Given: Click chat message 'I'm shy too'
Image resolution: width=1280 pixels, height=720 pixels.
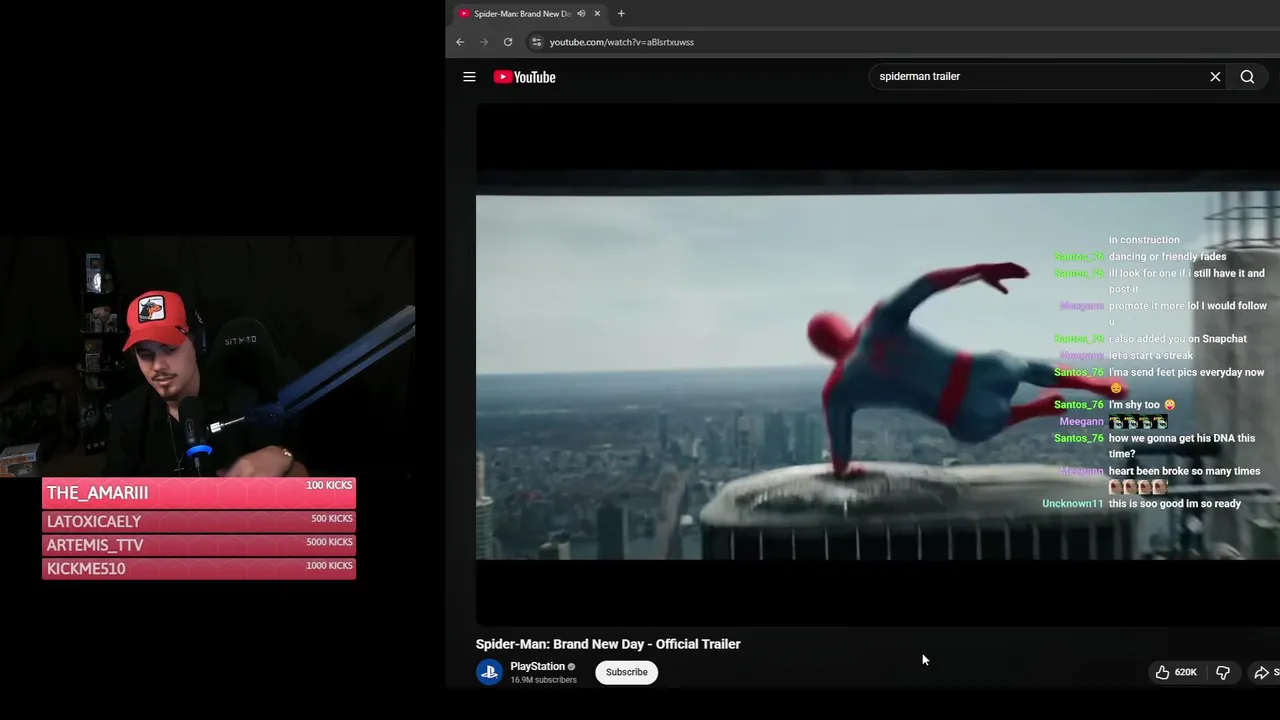Looking at the screenshot, I should point(1142,405).
